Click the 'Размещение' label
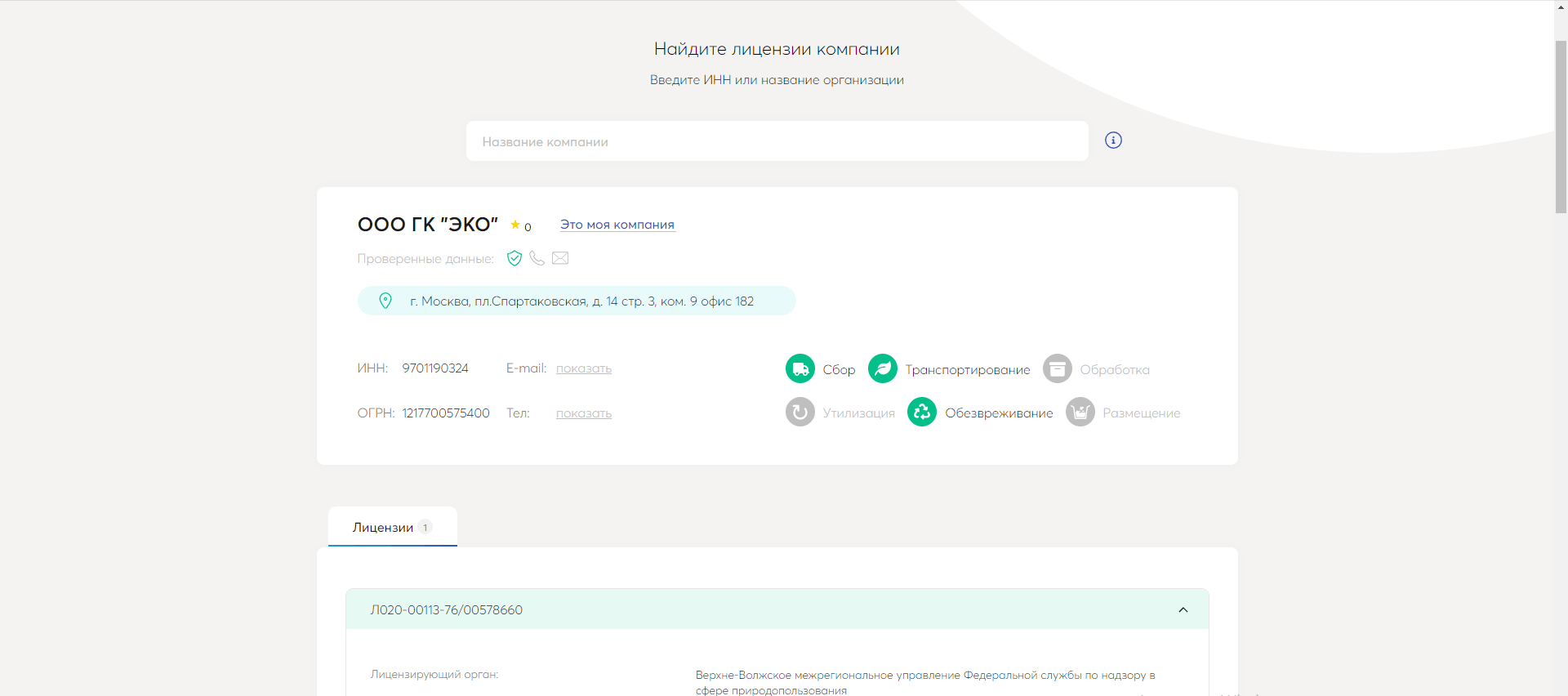This screenshot has height=696, width=1568. pyautogui.click(x=1142, y=413)
